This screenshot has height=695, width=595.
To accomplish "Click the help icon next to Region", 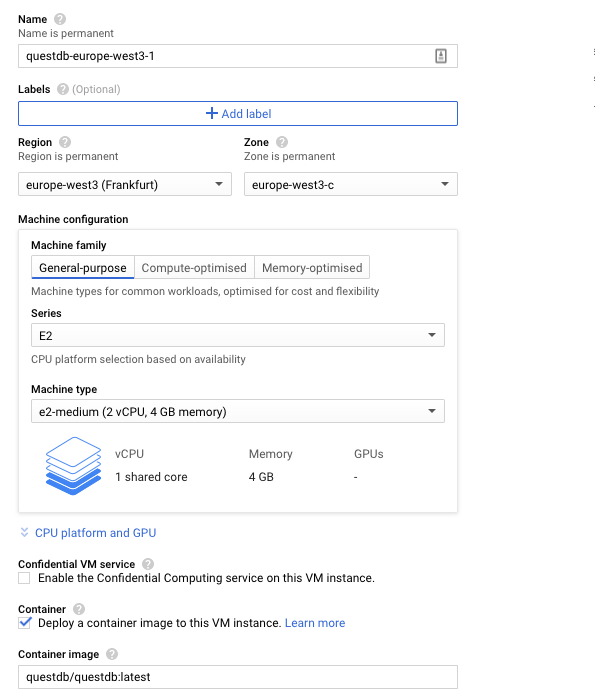I will click(x=65, y=142).
